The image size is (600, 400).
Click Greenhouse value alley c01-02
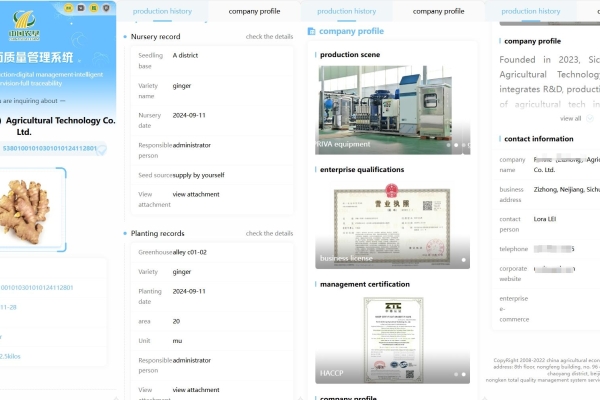189,252
